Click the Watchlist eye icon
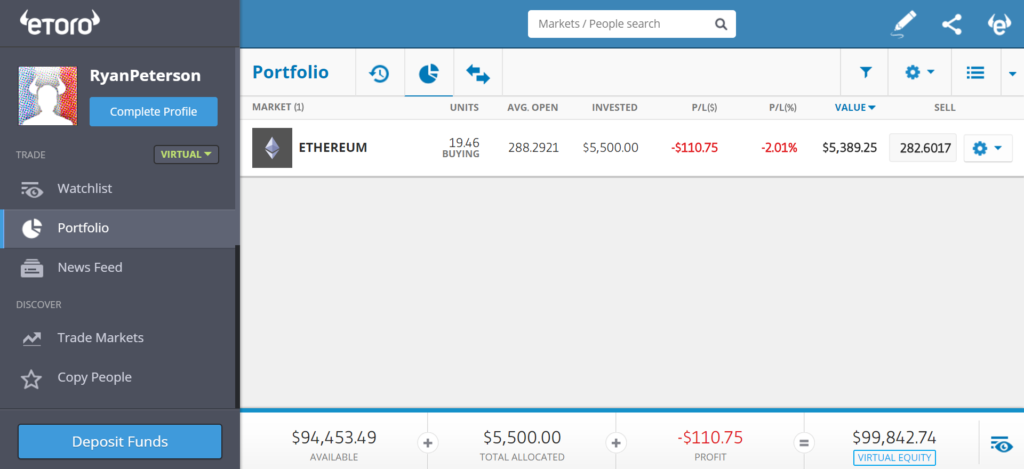This screenshot has height=469, width=1024. tap(31, 190)
